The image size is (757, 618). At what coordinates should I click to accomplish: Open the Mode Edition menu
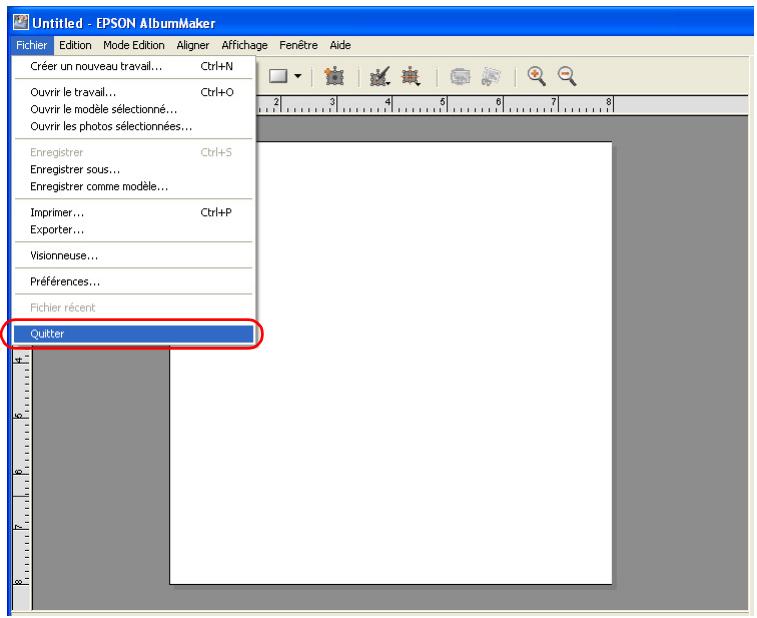coord(134,45)
